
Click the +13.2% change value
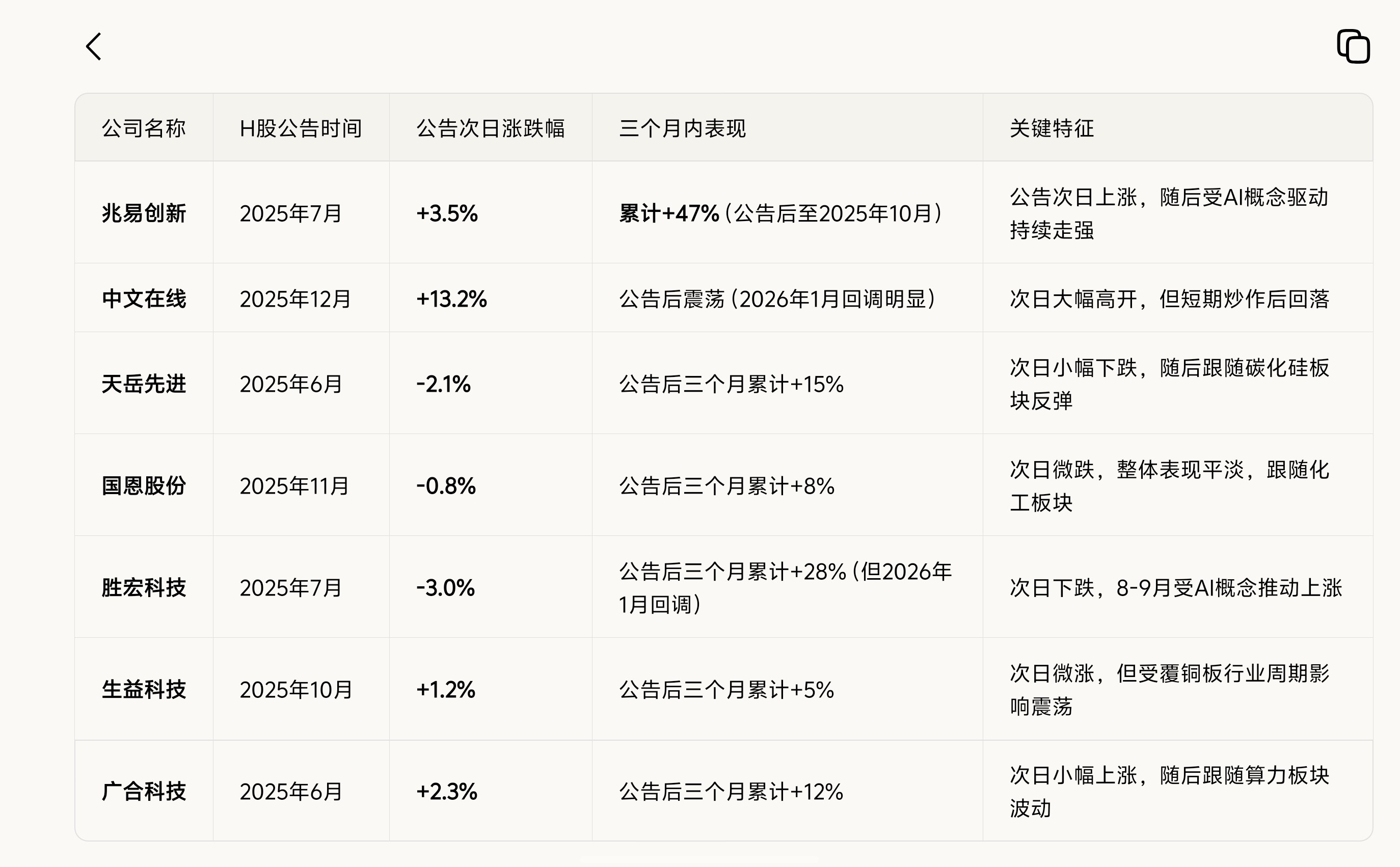pyautogui.click(x=452, y=299)
